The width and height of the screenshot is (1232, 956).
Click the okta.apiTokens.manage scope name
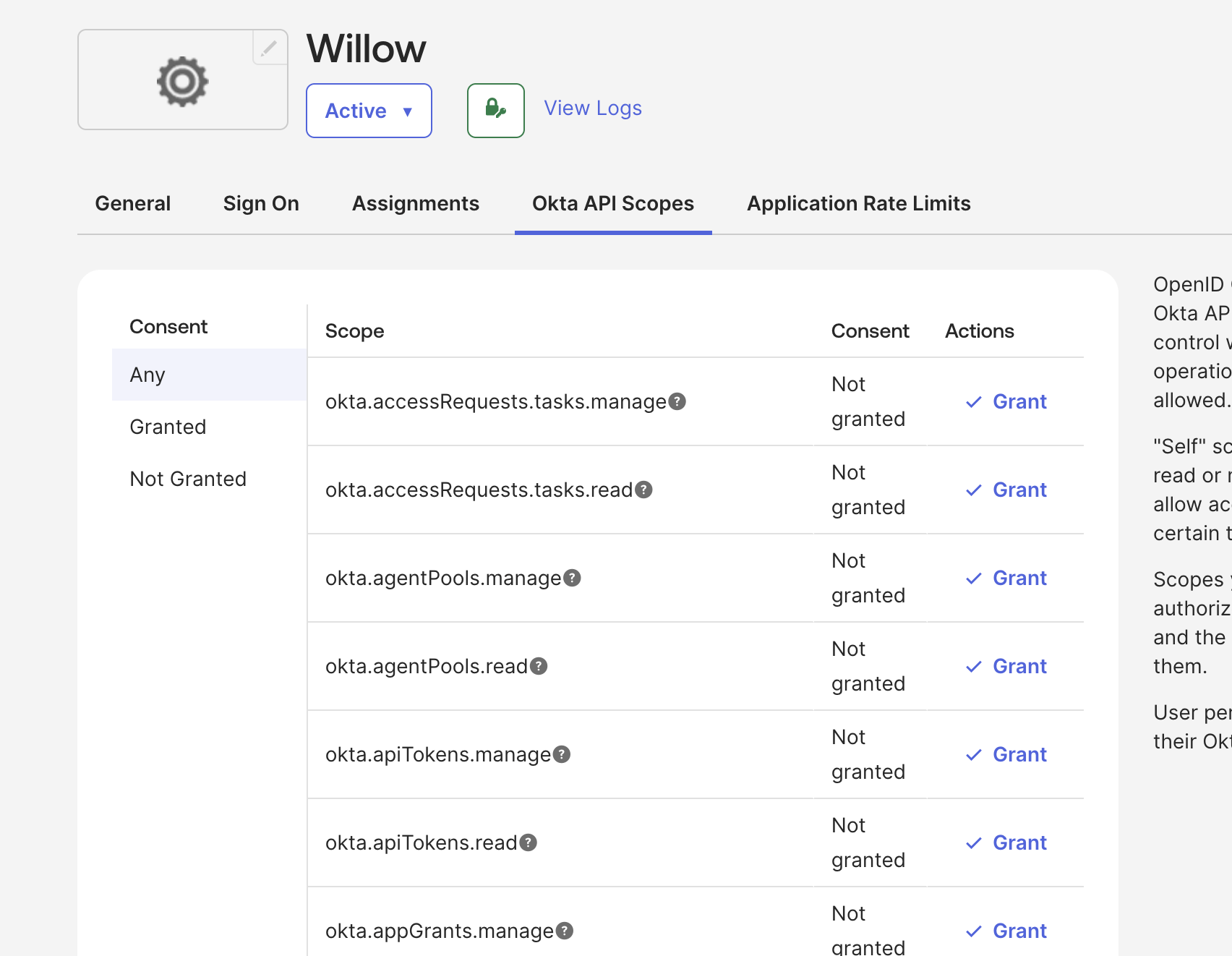tap(438, 754)
